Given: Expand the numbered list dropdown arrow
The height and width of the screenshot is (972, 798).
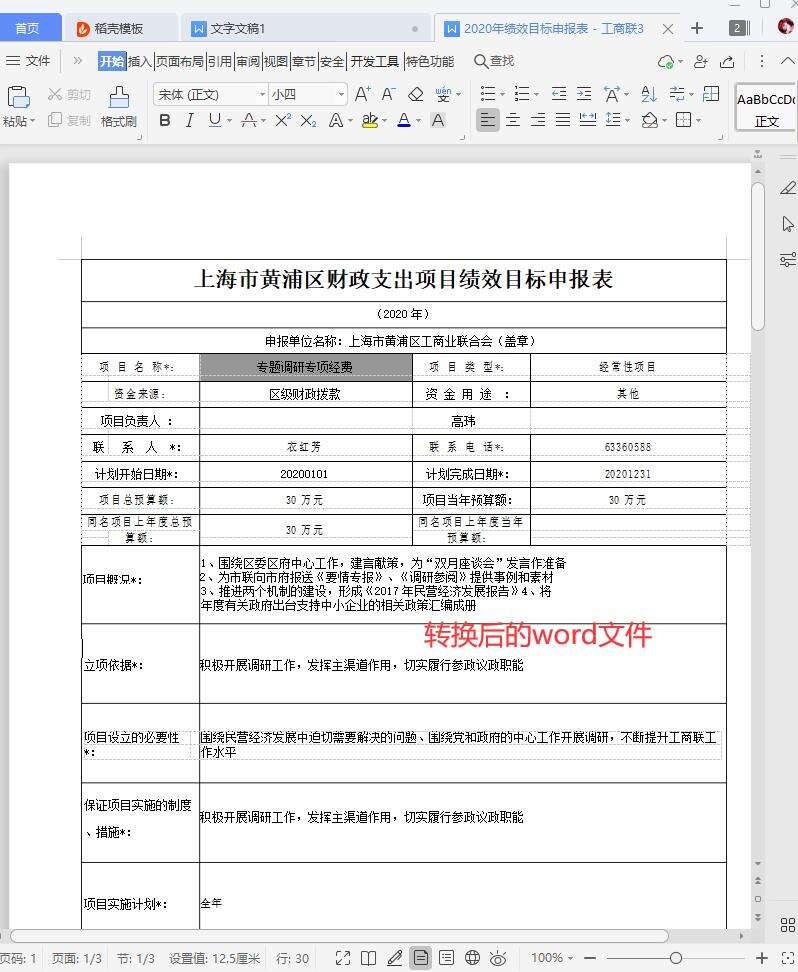Looking at the screenshot, I should 536,95.
